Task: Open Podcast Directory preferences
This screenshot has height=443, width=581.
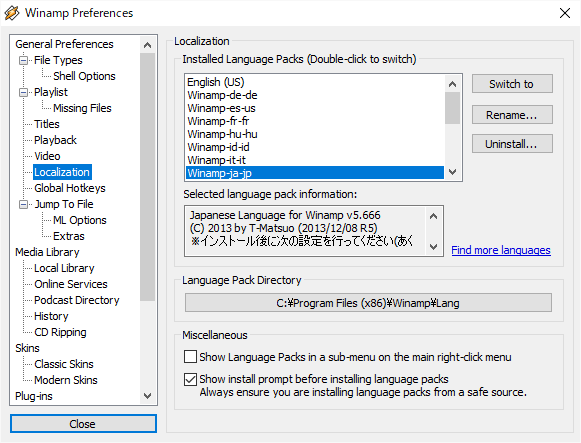Action: click(x=77, y=300)
